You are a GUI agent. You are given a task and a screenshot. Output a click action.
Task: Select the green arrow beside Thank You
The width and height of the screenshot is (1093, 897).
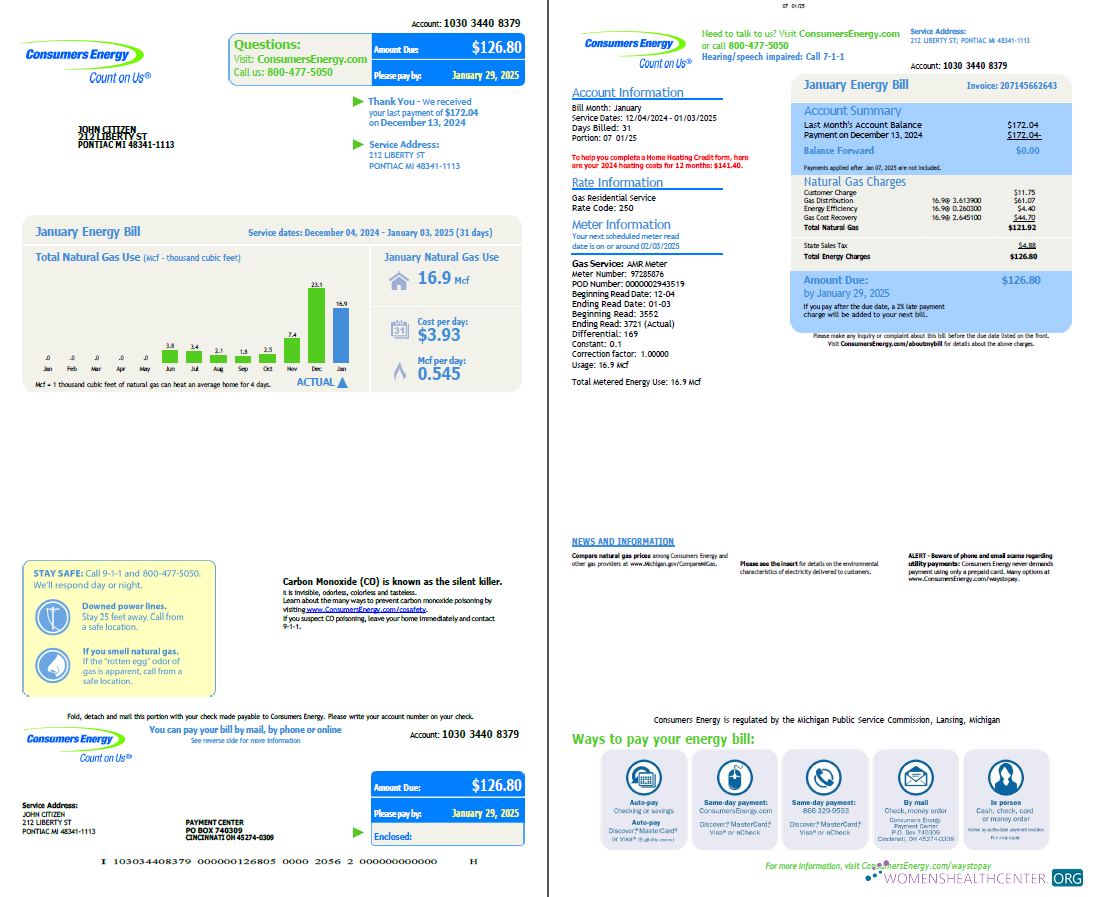[357, 102]
